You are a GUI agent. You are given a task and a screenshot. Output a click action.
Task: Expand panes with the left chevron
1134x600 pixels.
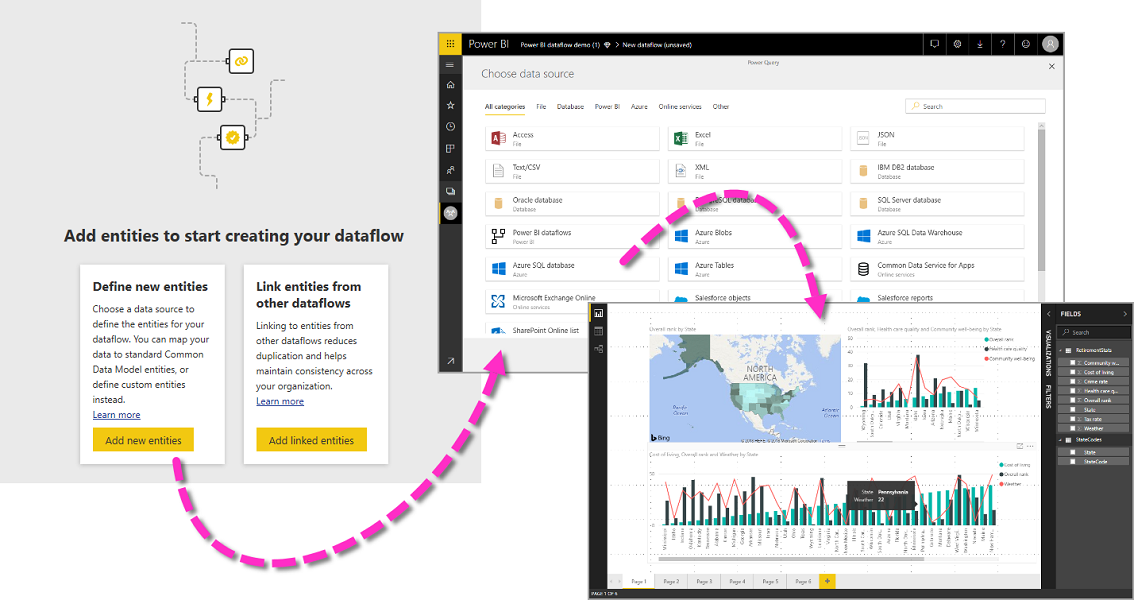click(1049, 314)
